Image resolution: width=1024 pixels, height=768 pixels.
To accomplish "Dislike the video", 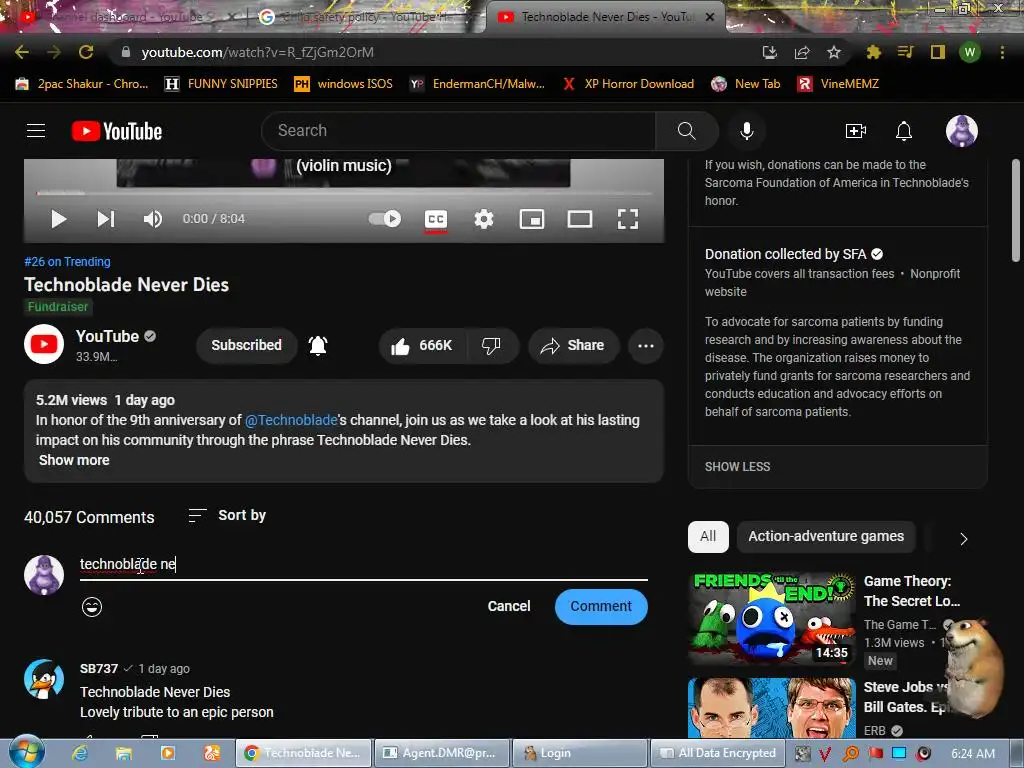I will click(492, 345).
